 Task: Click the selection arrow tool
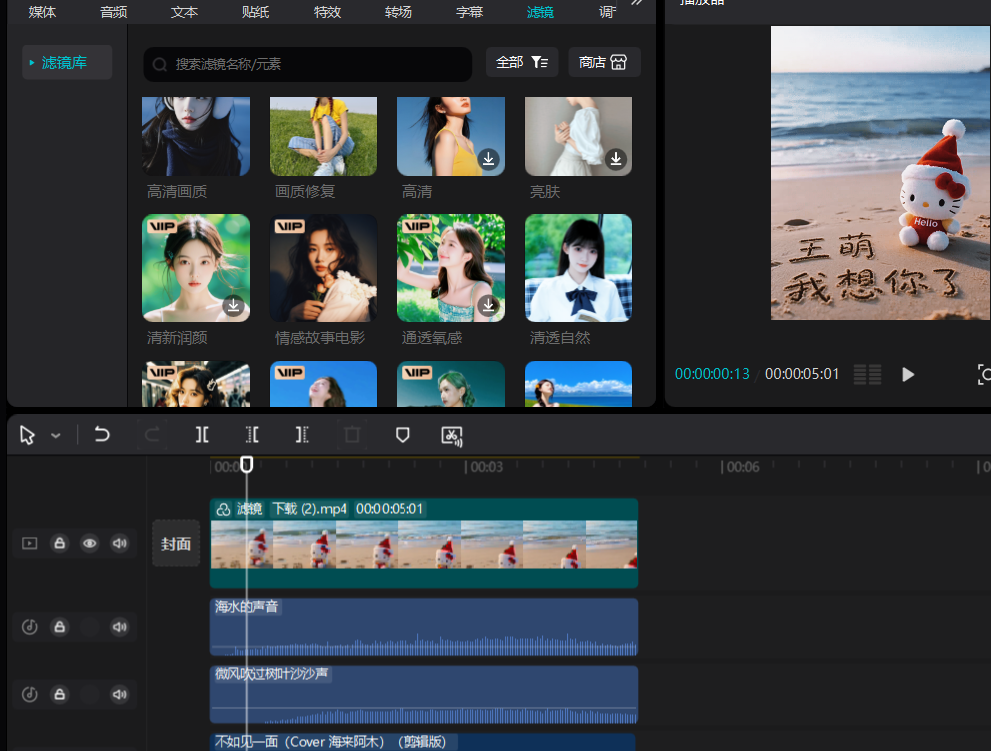click(27, 435)
